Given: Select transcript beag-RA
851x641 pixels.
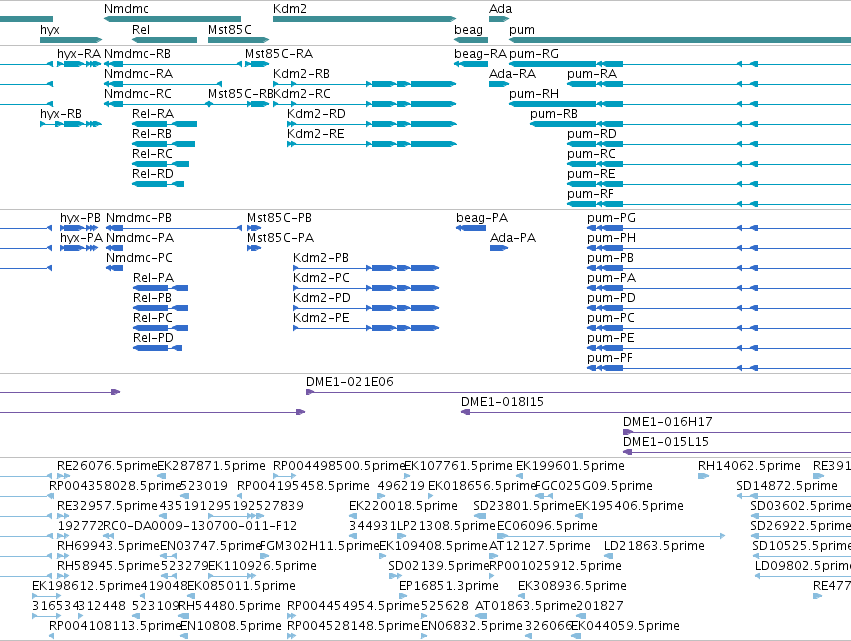Looking at the screenshot, I should pyautogui.click(x=471, y=64).
